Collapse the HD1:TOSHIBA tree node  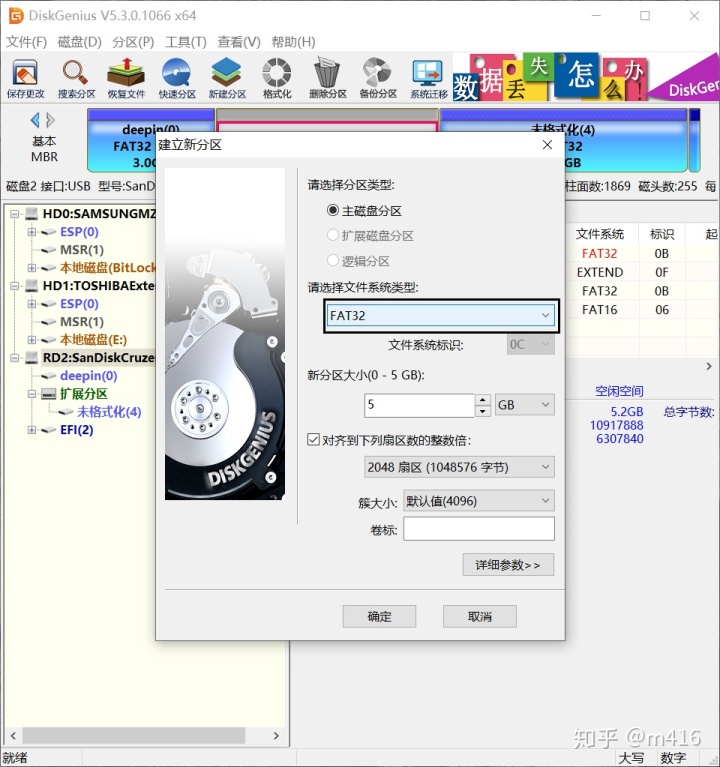[15, 286]
